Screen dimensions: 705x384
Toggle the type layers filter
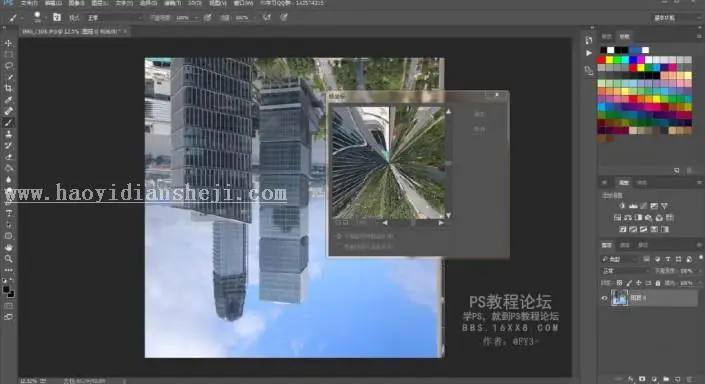(x=668, y=259)
